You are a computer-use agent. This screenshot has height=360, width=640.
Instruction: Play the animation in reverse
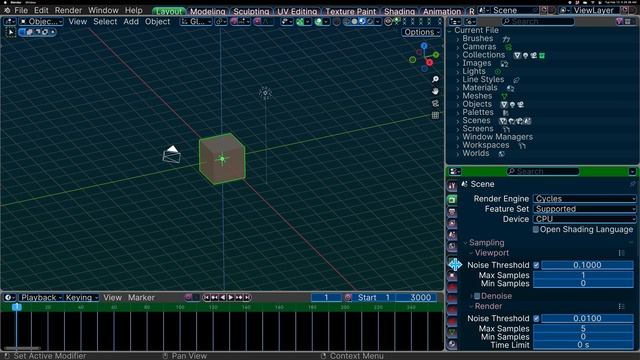pos(222,298)
